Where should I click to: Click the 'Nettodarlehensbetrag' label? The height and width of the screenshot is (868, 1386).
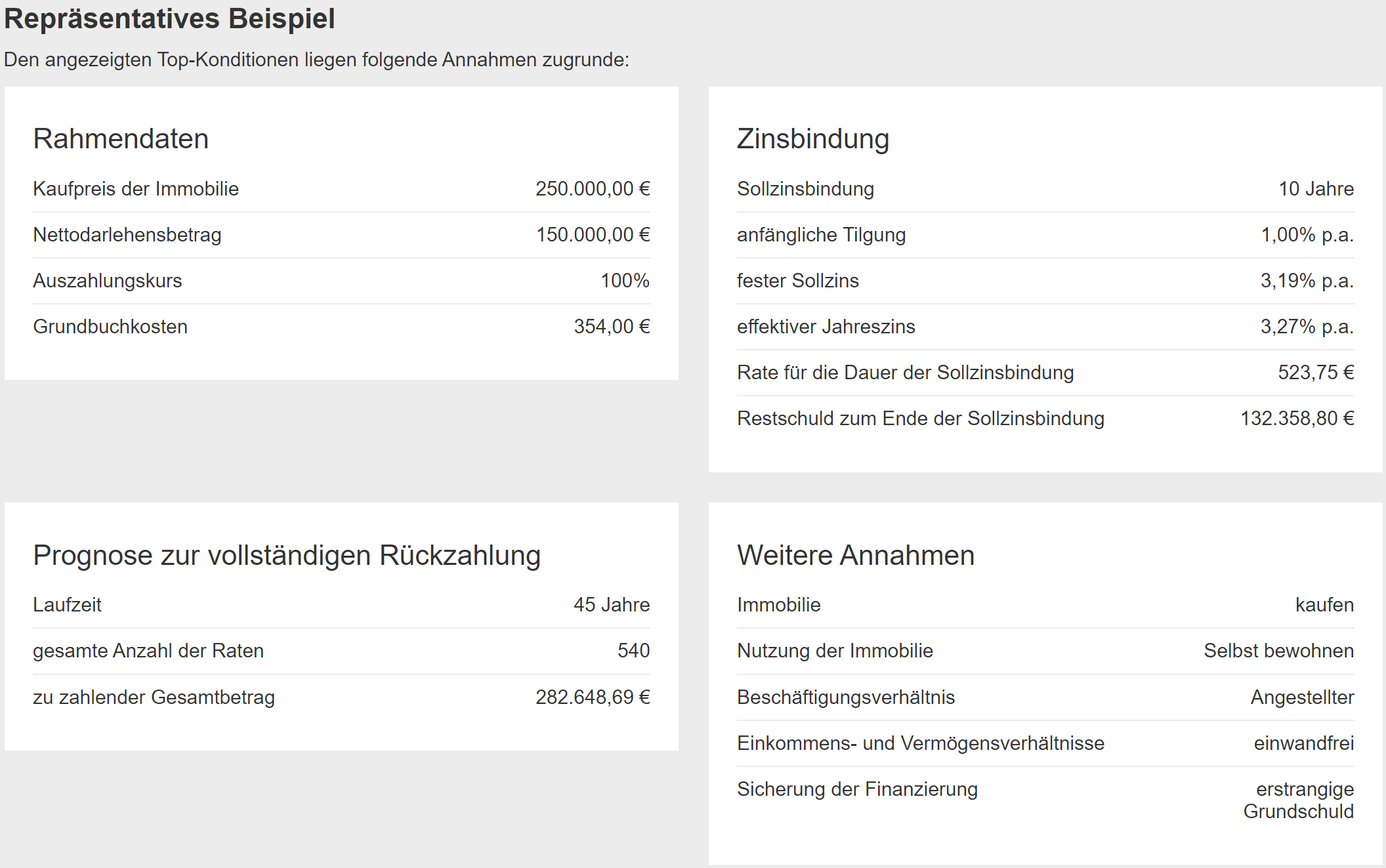tap(127, 235)
